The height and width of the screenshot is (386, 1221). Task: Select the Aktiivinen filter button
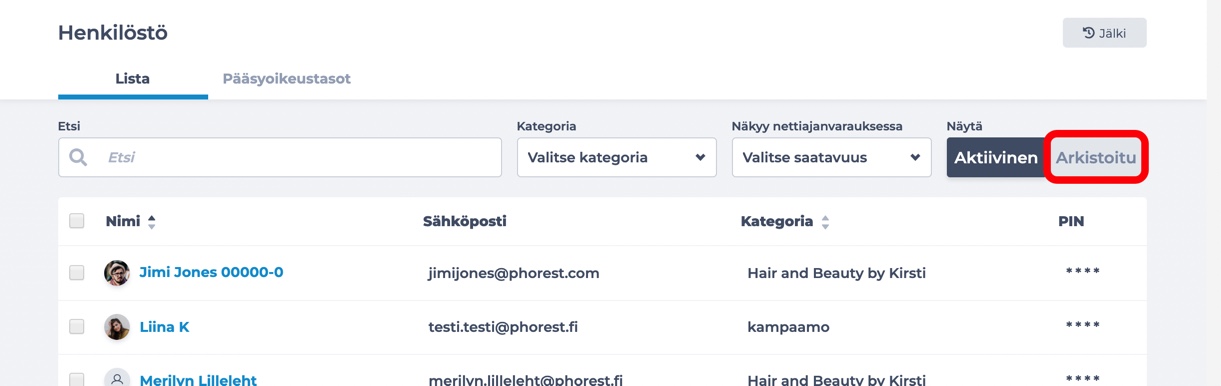(x=996, y=158)
